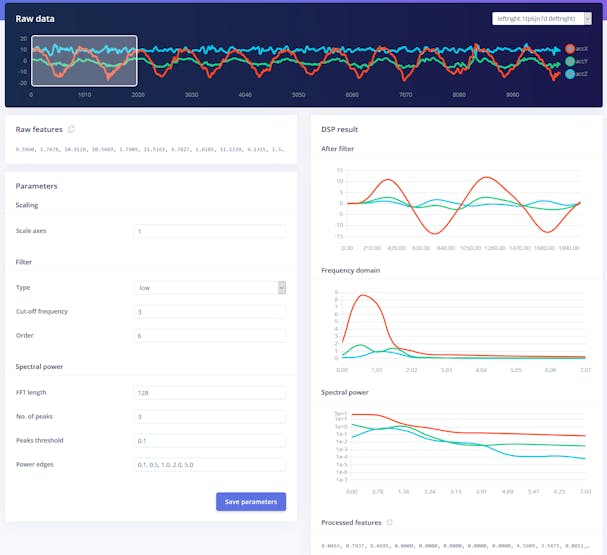The width and height of the screenshot is (607, 555).
Task: Copy raw features using clipboard icon
Action: point(71,129)
